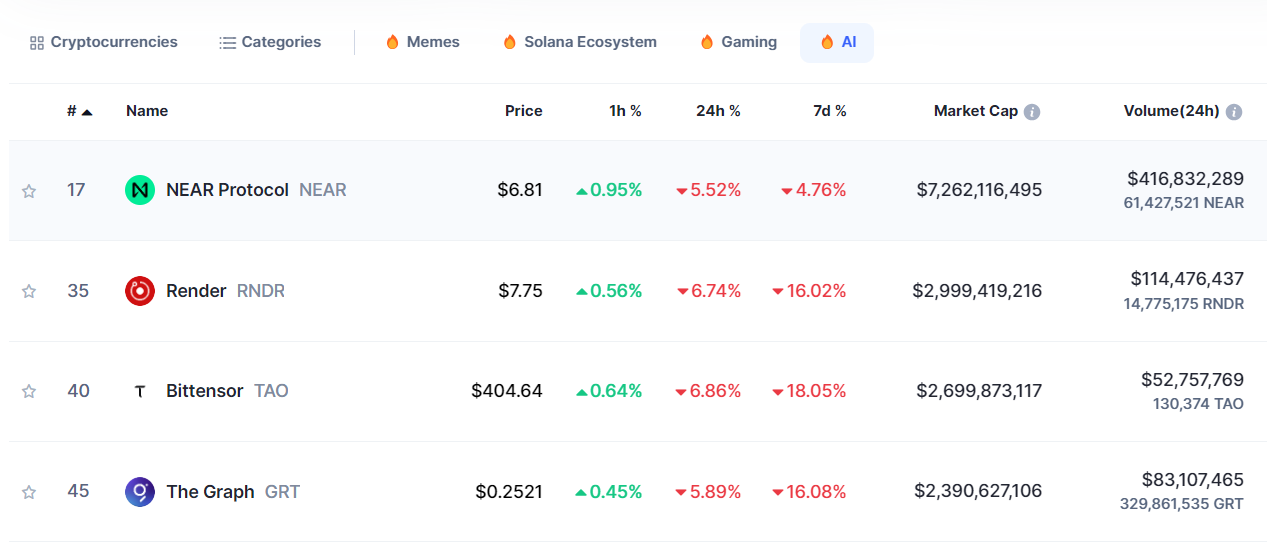
Task: Open the Volume(24h) info icon
Action: (1234, 112)
